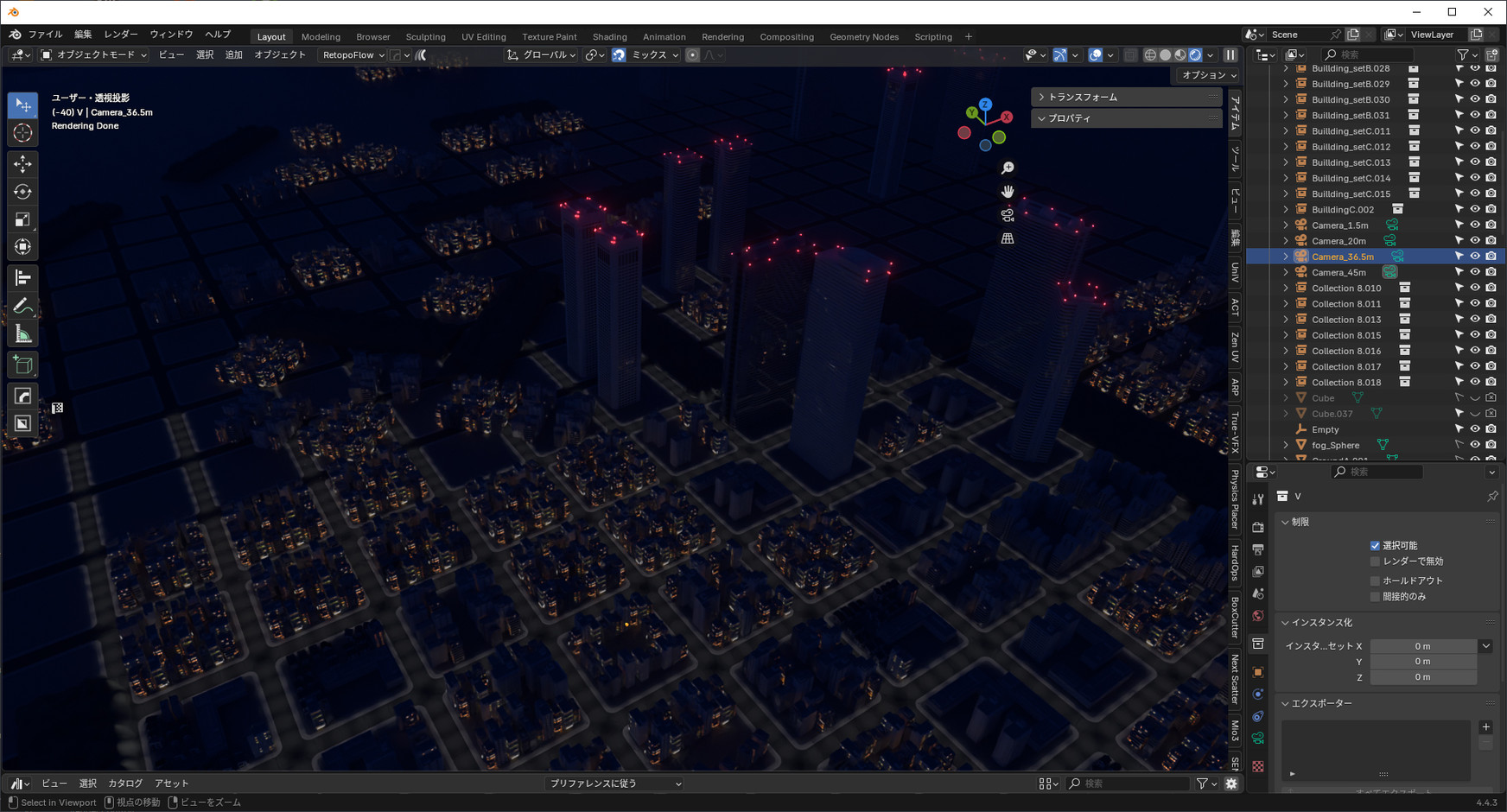Expand Camera_36.5m in the outliner
The width and height of the screenshot is (1507, 812).
click(1286, 257)
